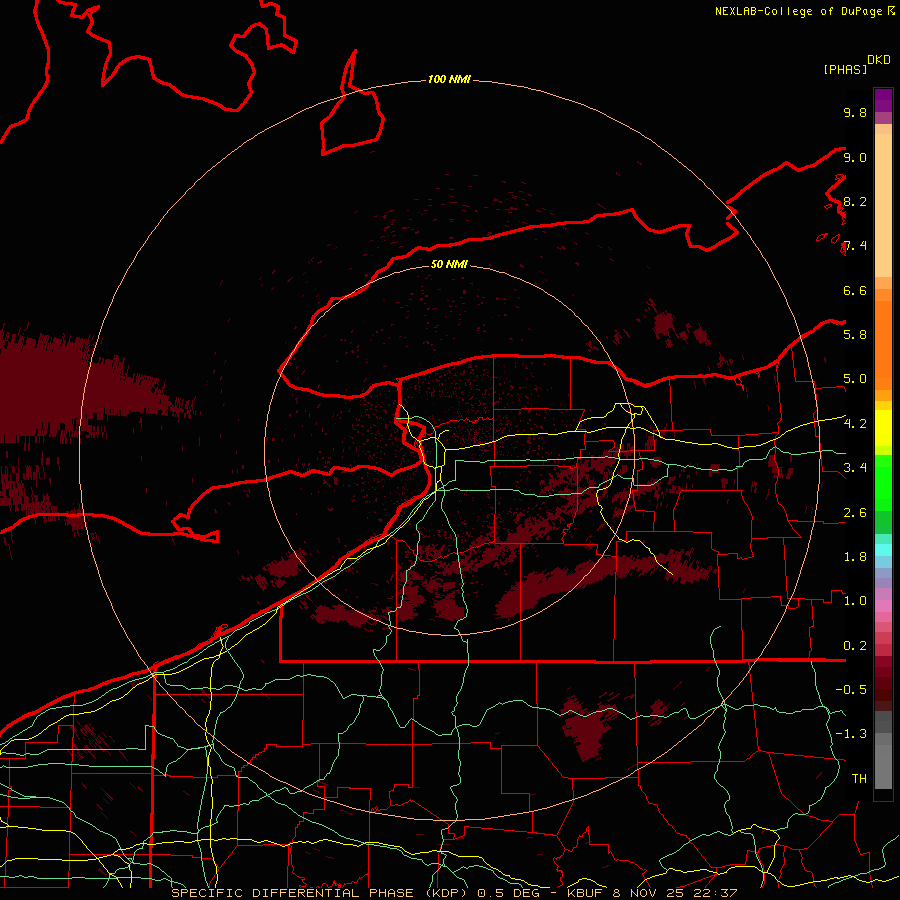
Task: Click the pink segment of the color bar
Action: click(x=883, y=606)
